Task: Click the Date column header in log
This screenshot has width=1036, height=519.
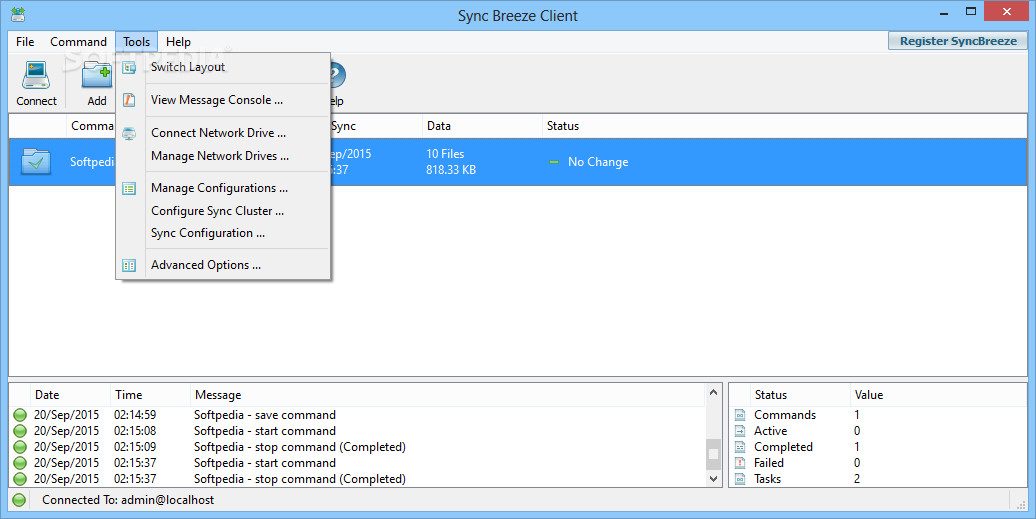Action: [69, 395]
